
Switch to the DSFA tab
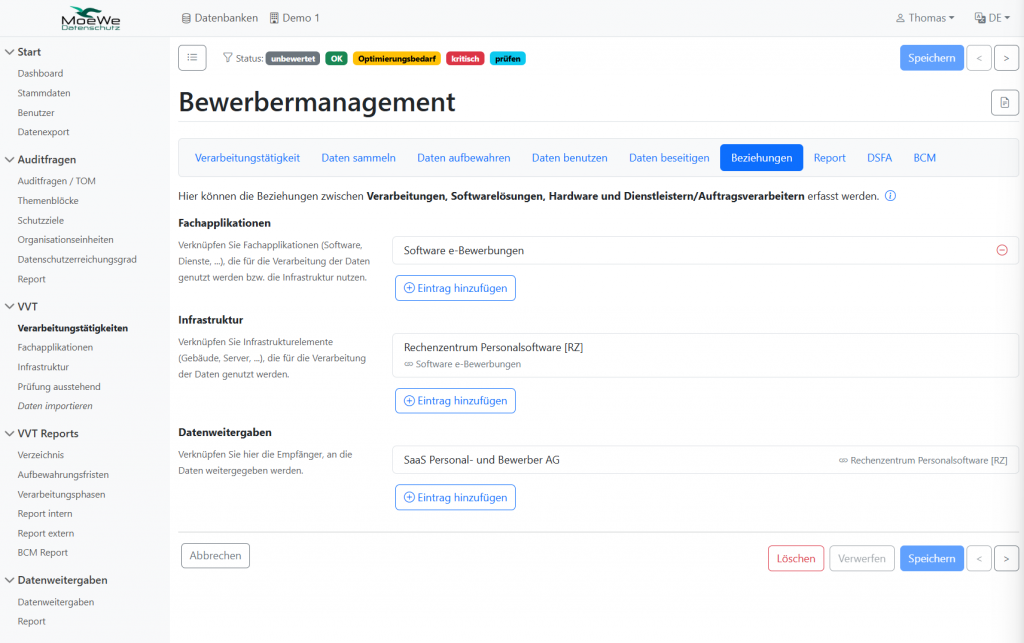tap(879, 158)
